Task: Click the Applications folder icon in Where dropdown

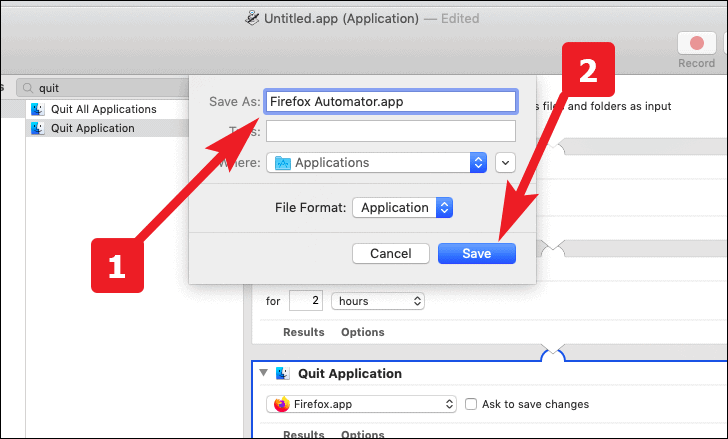Action: click(x=283, y=163)
